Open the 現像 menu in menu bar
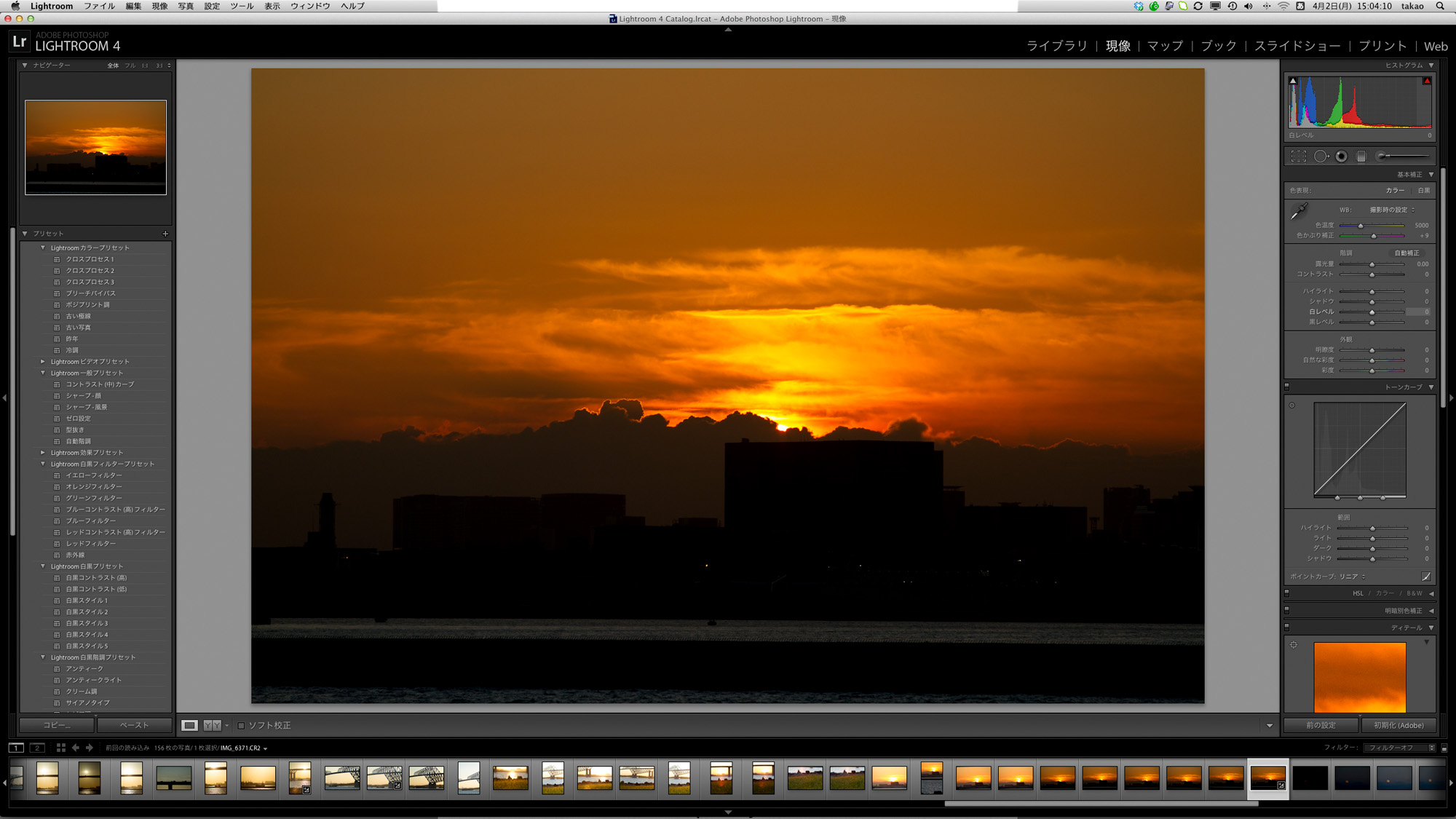This screenshot has width=1456, height=819. coord(159,6)
